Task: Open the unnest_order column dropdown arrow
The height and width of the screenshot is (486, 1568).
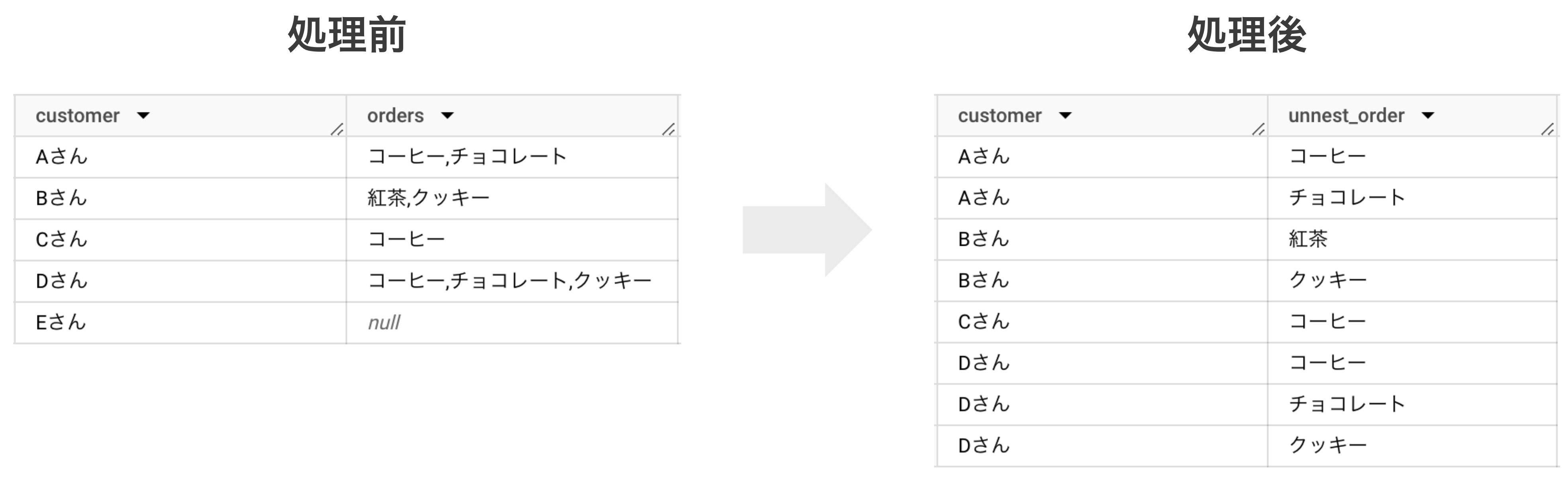Action: 1428,116
